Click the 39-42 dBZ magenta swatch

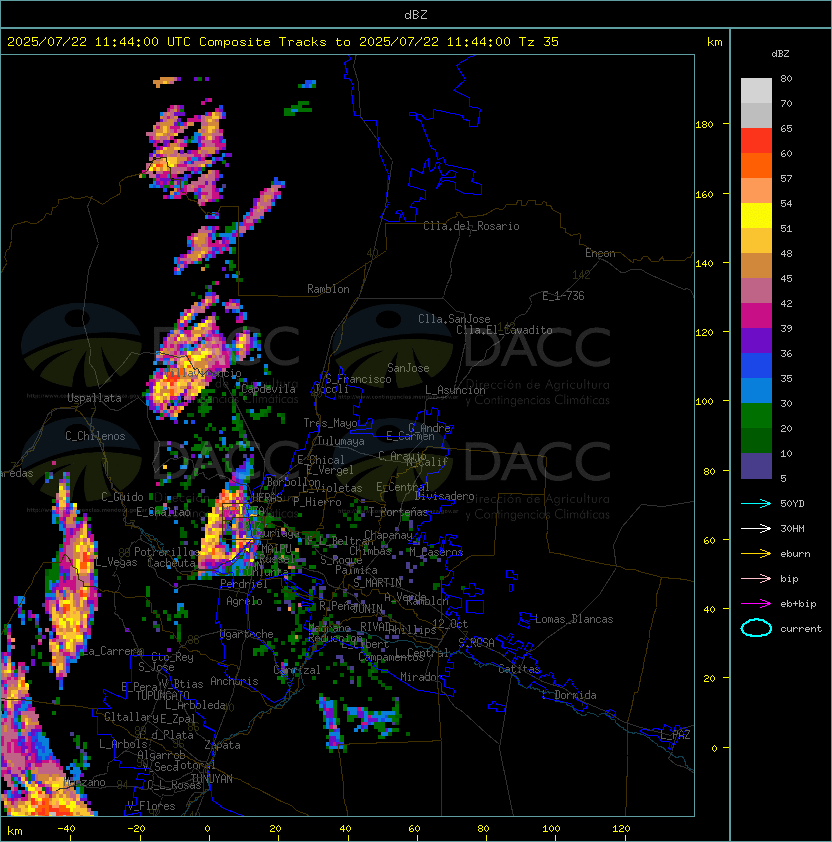[x=756, y=316]
